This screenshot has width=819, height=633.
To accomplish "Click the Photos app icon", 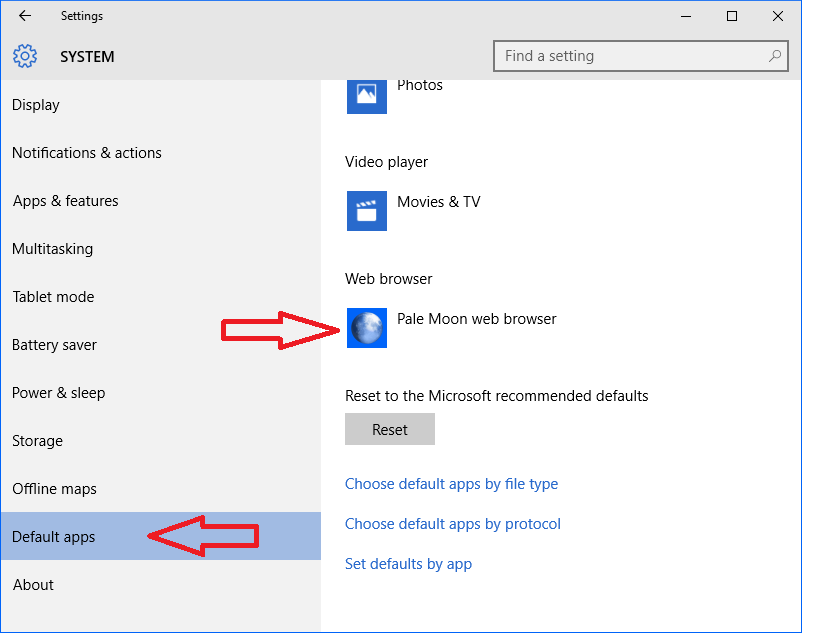I will point(367,96).
